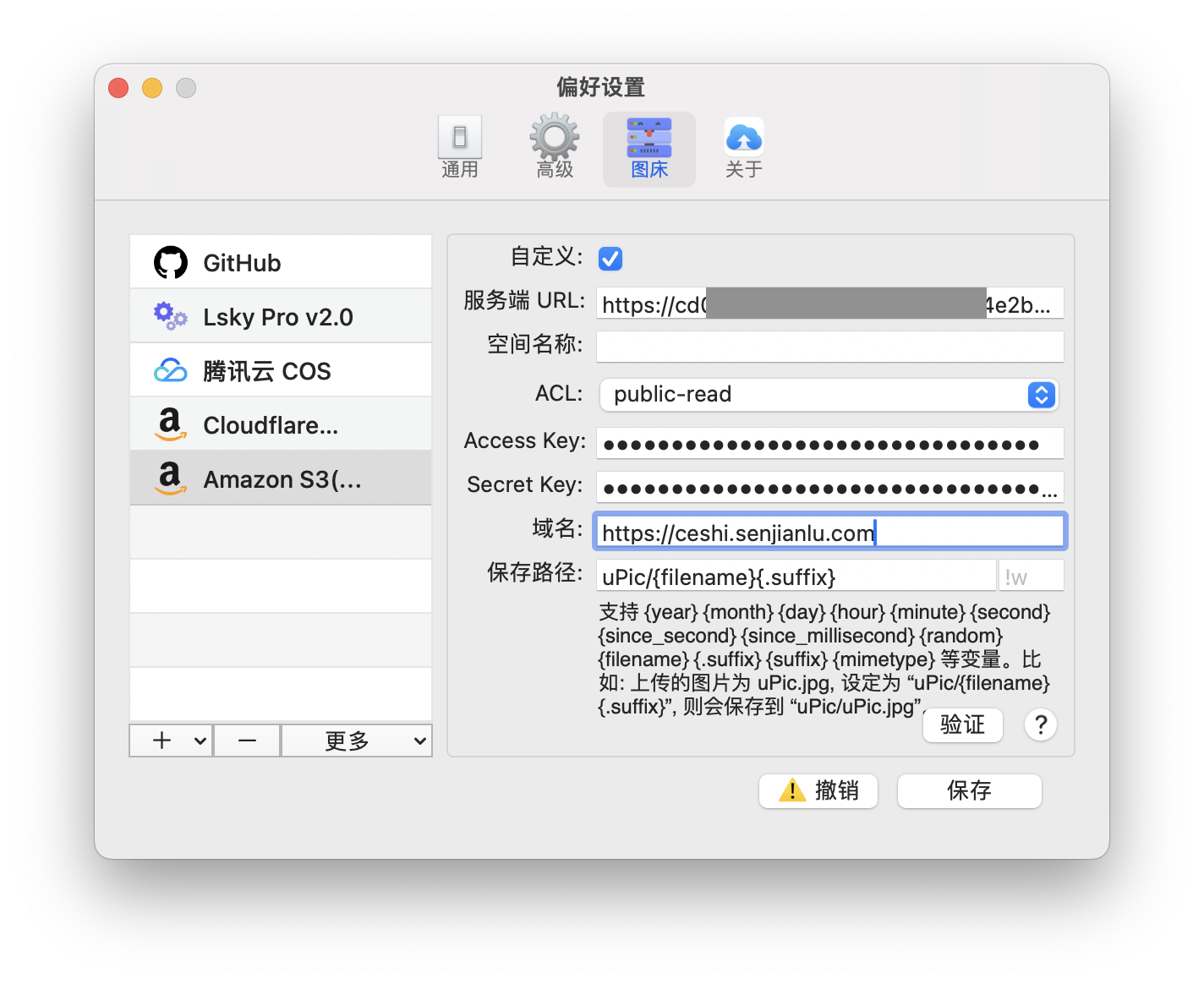Toggle the 自定义 custom checkbox
Screen dimensions: 1204x984
click(x=610, y=259)
